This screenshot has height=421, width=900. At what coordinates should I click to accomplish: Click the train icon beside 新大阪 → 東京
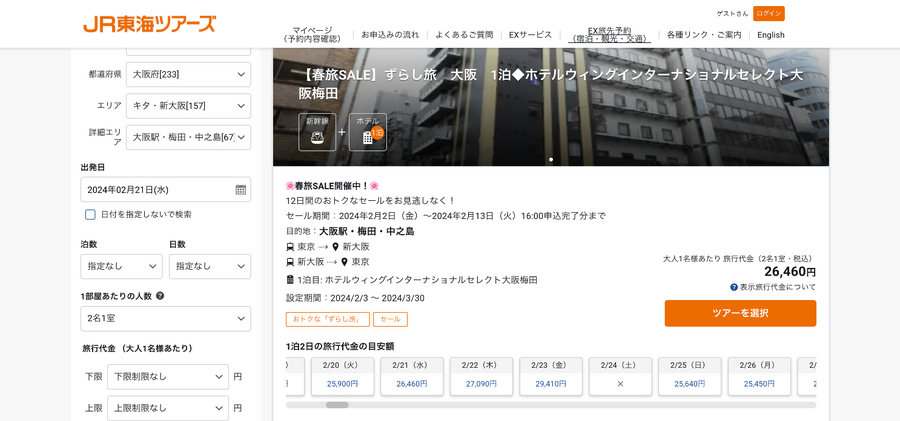click(x=290, y=262)
